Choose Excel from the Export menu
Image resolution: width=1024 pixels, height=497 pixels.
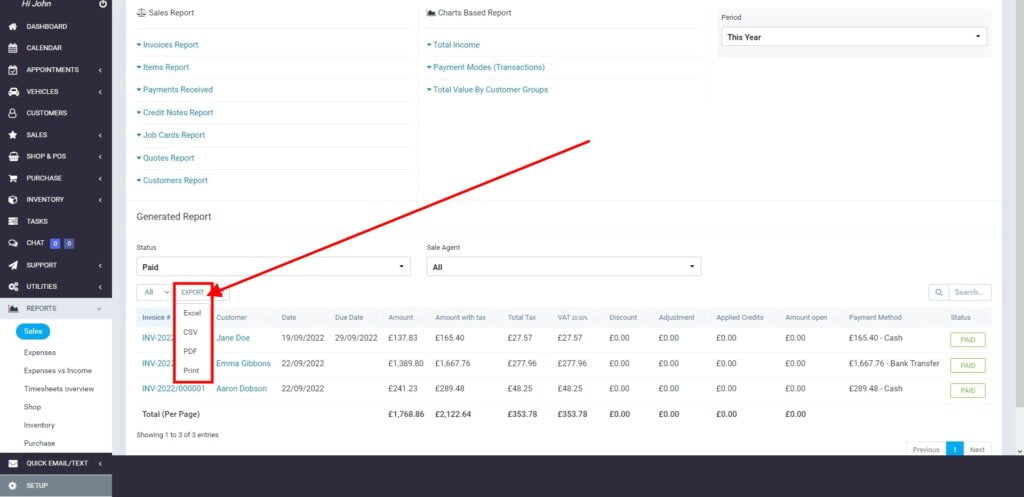point(192,313)
